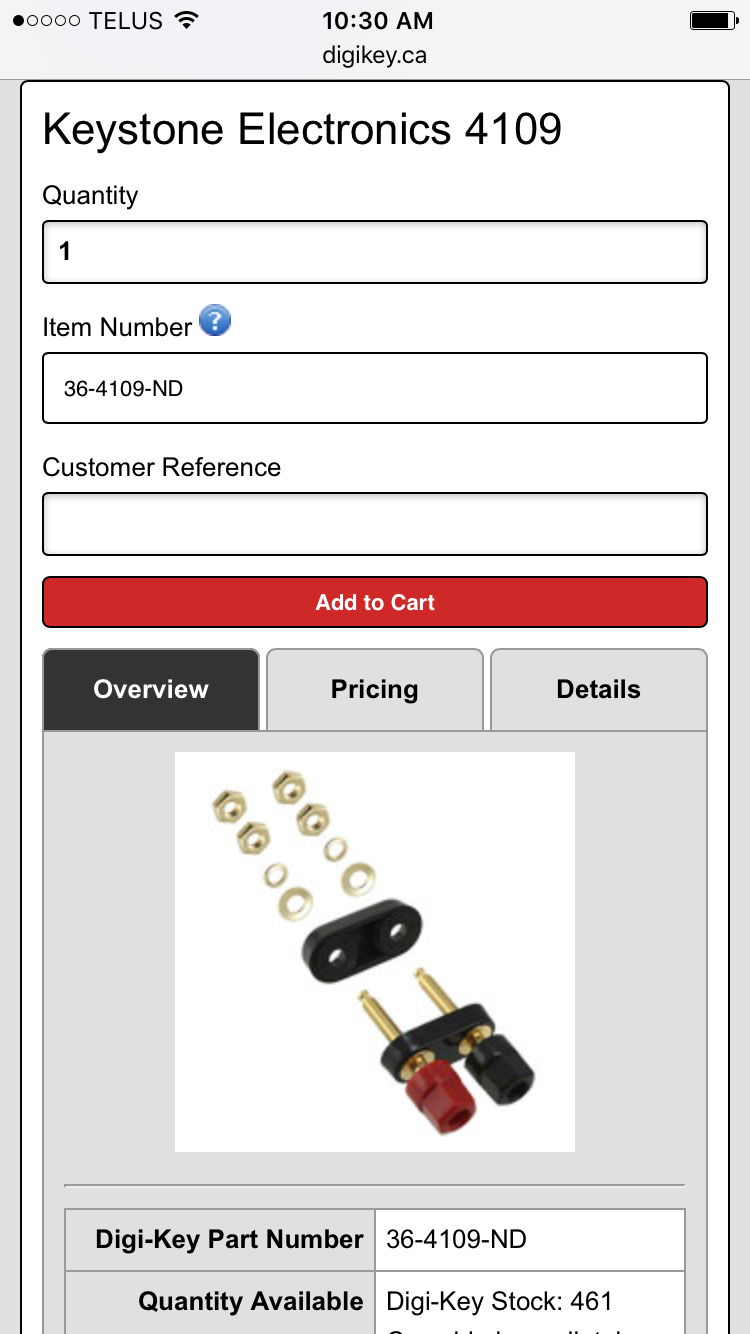
Task: Click the Quantity Available row header
Action: tap(250, 1301)
